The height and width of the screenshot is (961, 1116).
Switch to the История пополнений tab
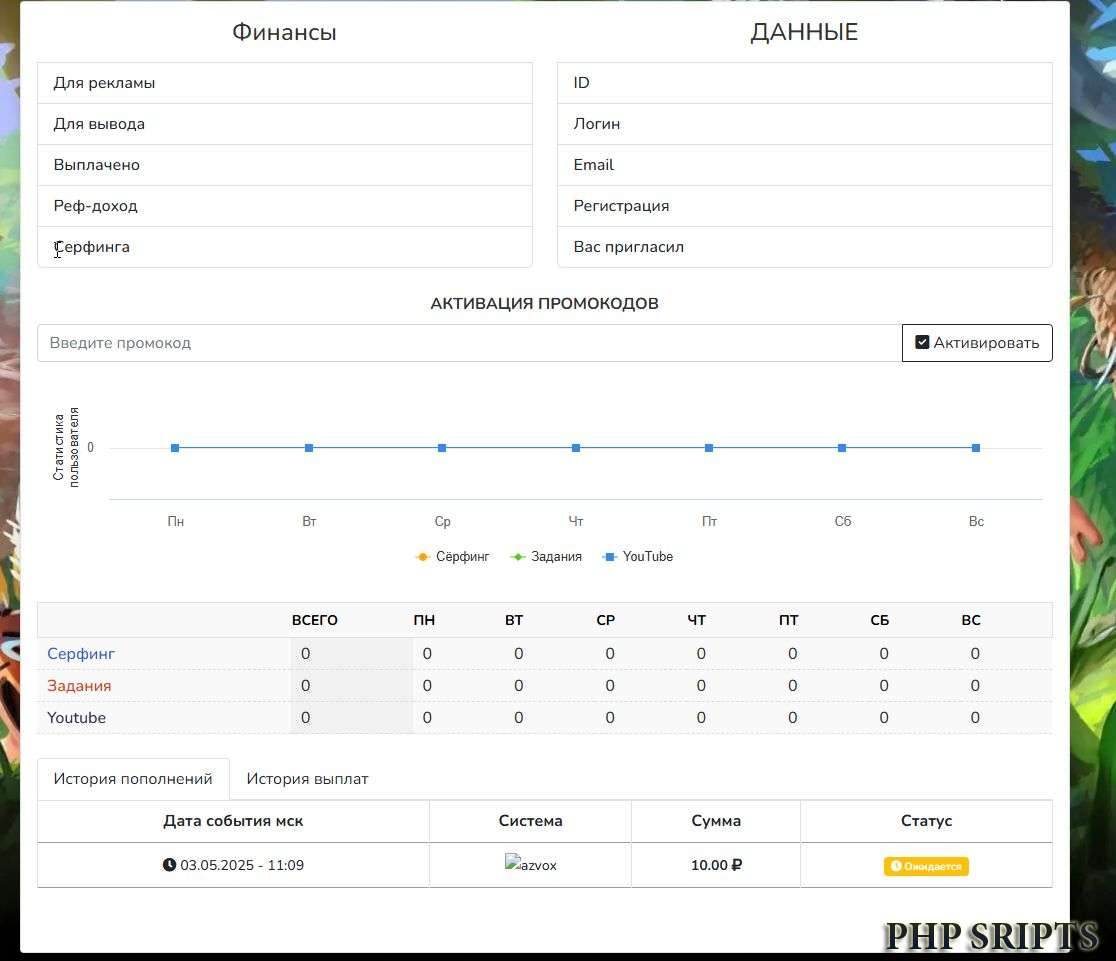coord(133,777)
